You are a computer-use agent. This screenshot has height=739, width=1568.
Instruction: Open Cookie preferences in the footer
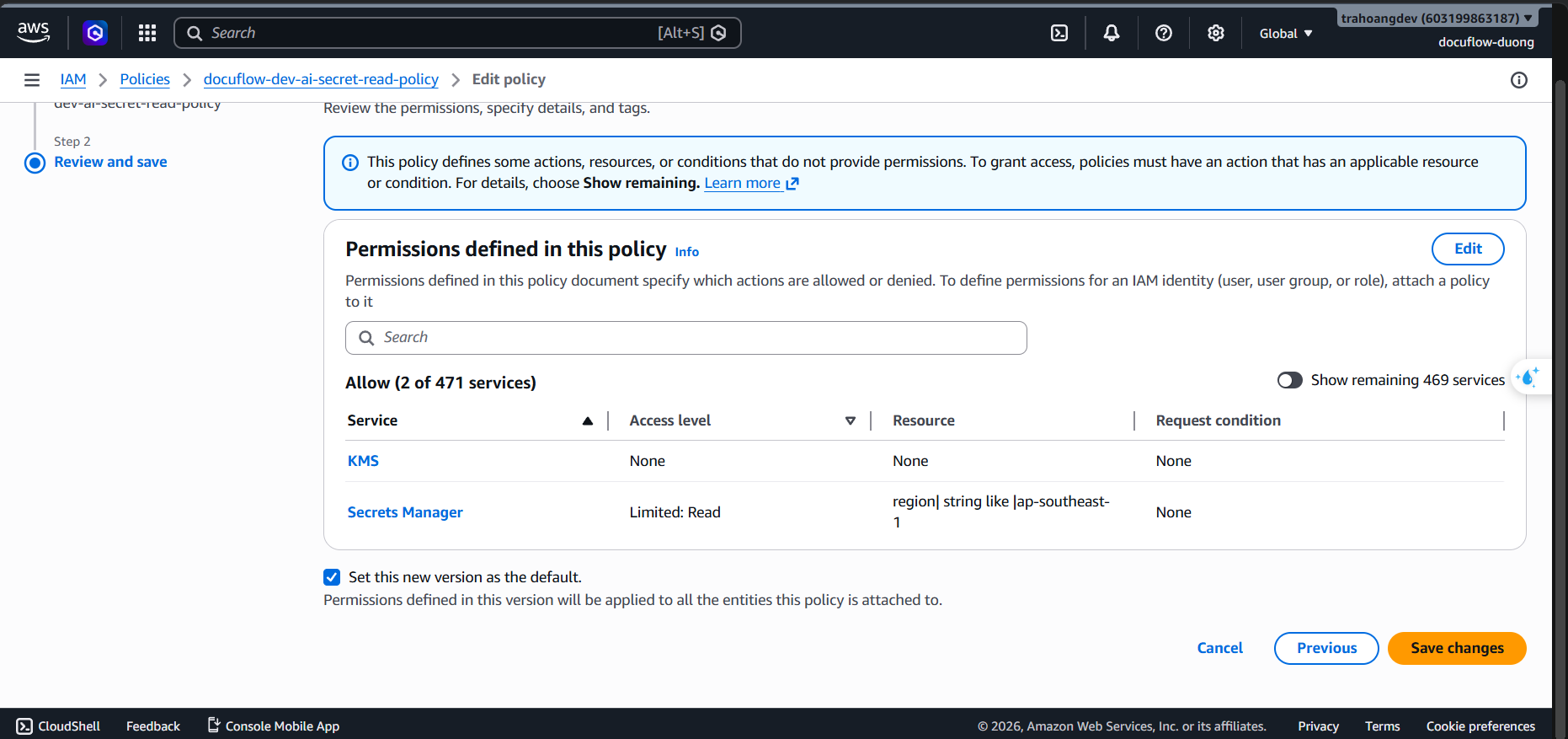(1480, 726)
